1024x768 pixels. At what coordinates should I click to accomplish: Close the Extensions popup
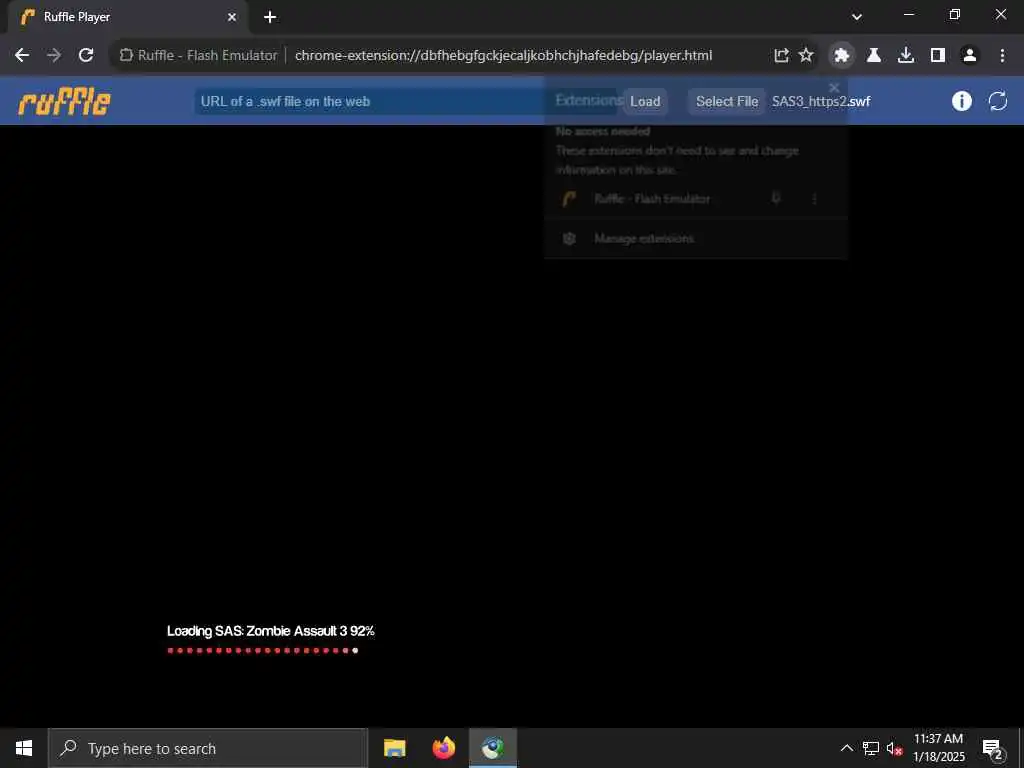click(834, 88)
